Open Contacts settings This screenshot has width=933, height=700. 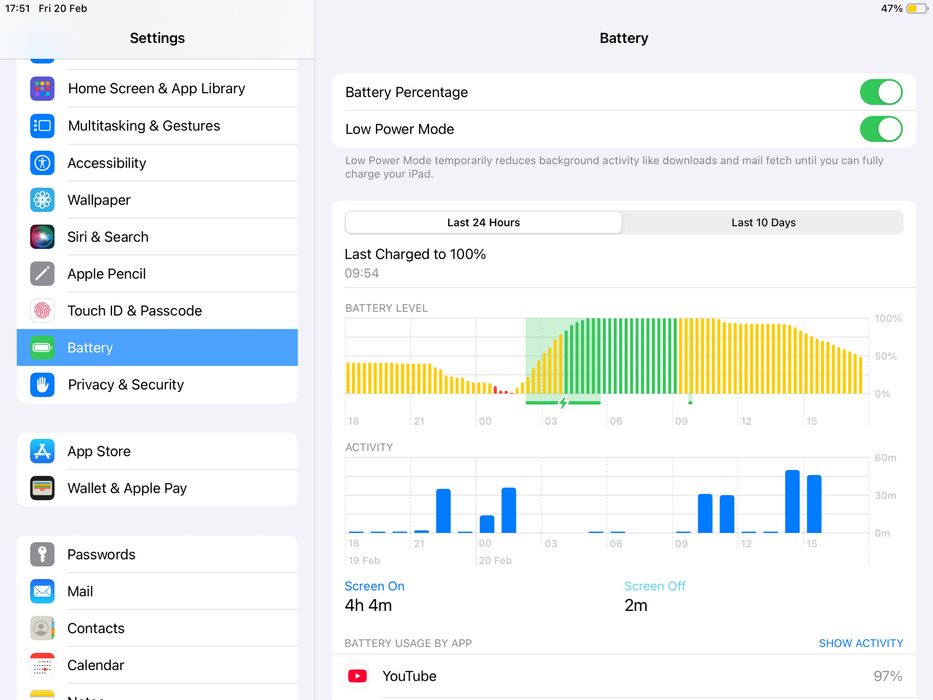tap(157, 628)
